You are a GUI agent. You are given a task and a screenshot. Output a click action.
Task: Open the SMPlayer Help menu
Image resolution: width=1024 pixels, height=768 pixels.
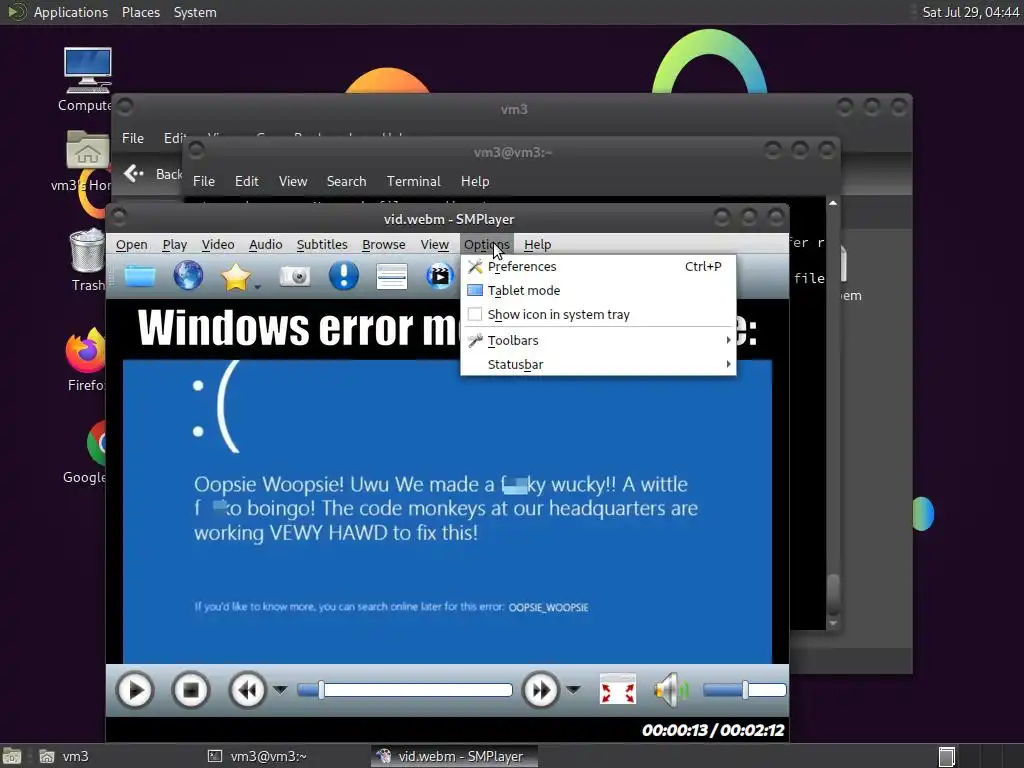[x=537, y=244]
